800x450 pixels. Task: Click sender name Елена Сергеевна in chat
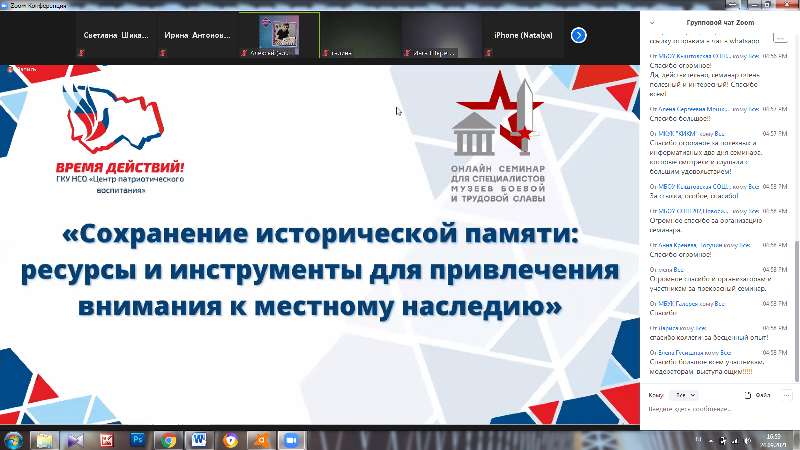[x=693, y=109]
